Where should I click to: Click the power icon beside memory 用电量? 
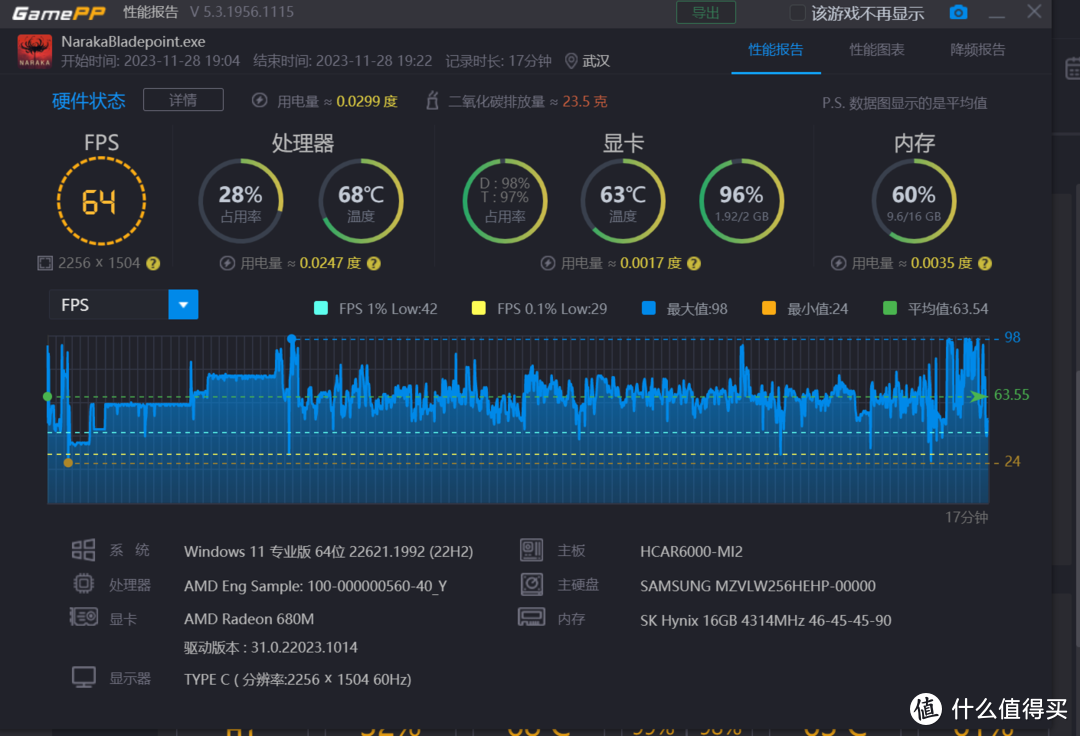[838, 263]
